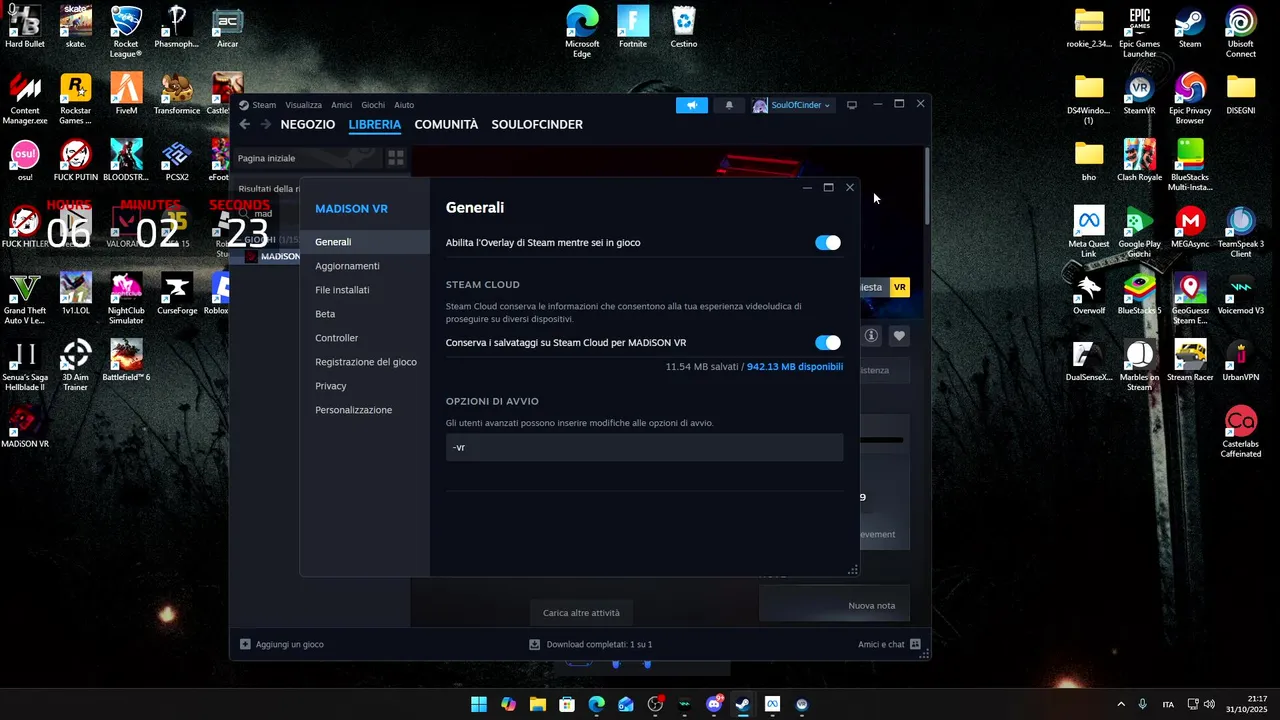Viewport: 1280px width, 720px height.
Task: Open the Visualizza menu
Action: point(304,105)
